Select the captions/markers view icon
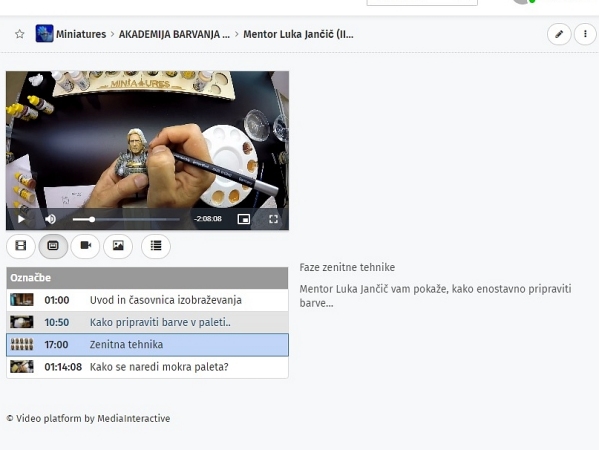 tap(53, 245)
